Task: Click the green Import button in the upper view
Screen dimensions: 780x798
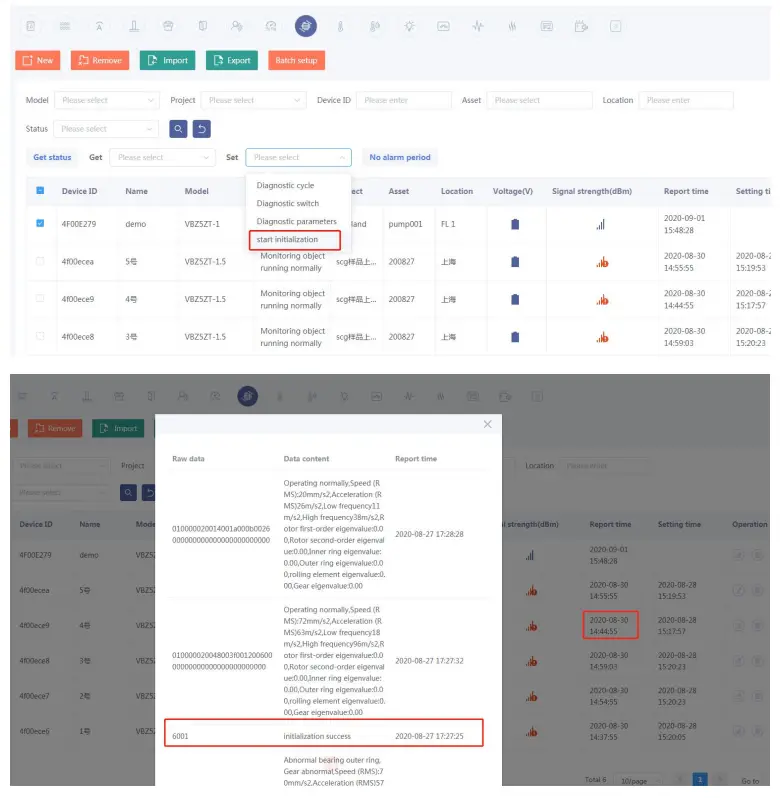Action: (167, 60)
